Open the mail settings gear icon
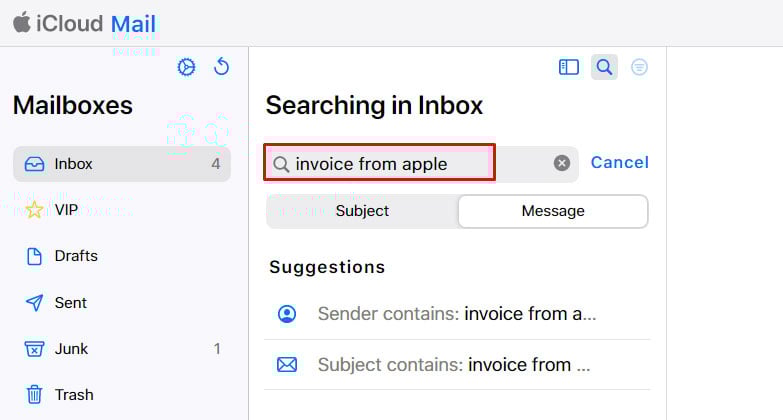 [x=186, y=67]
